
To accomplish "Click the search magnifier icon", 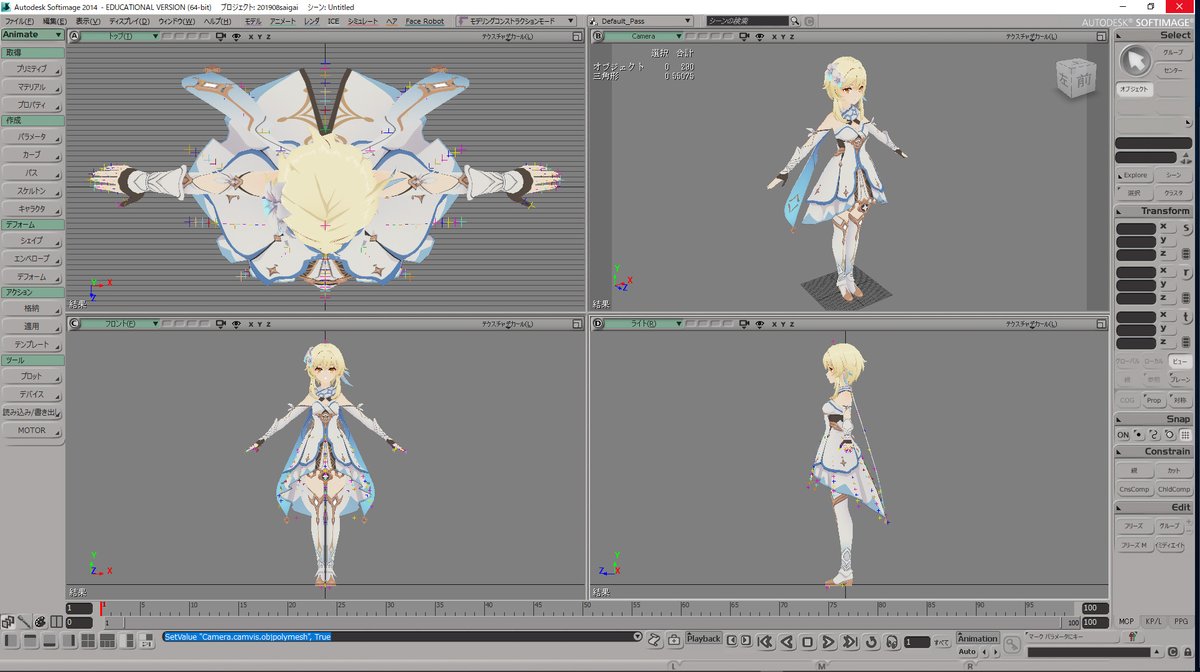I will click(x=794, y=21).
